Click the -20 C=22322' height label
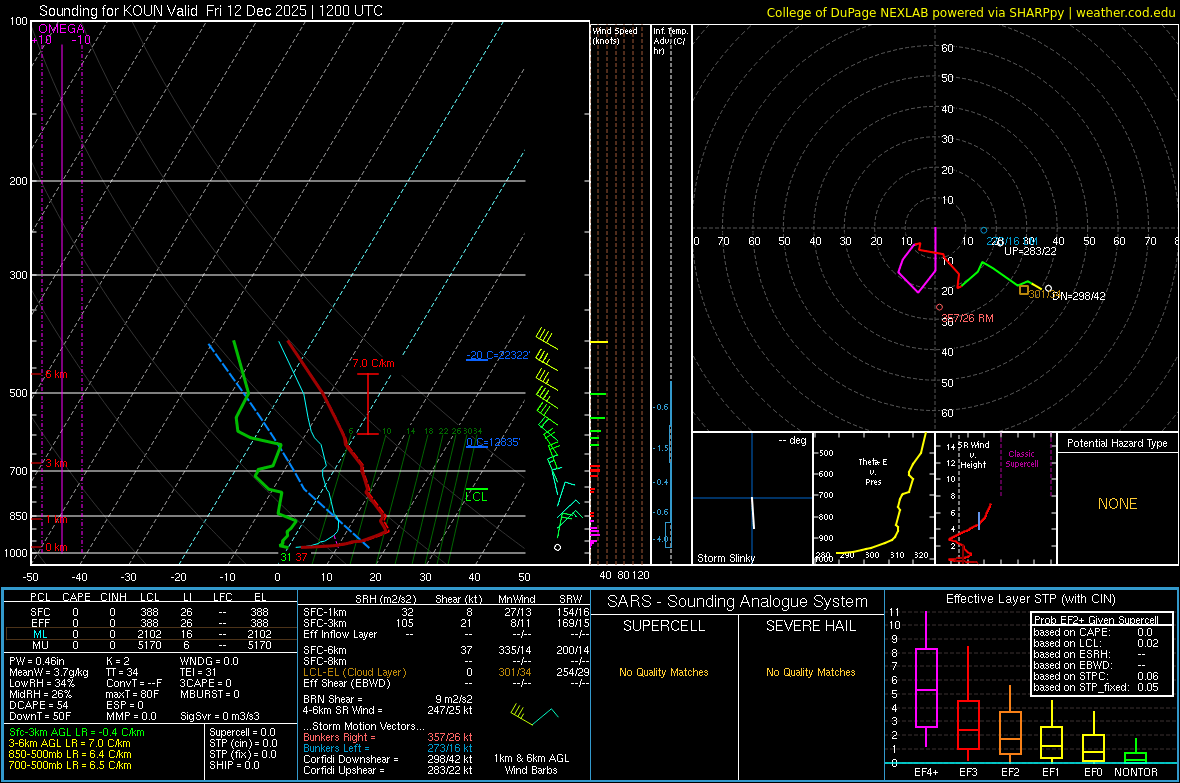This screenshot has width=1180, height=783. pos(498,355)
